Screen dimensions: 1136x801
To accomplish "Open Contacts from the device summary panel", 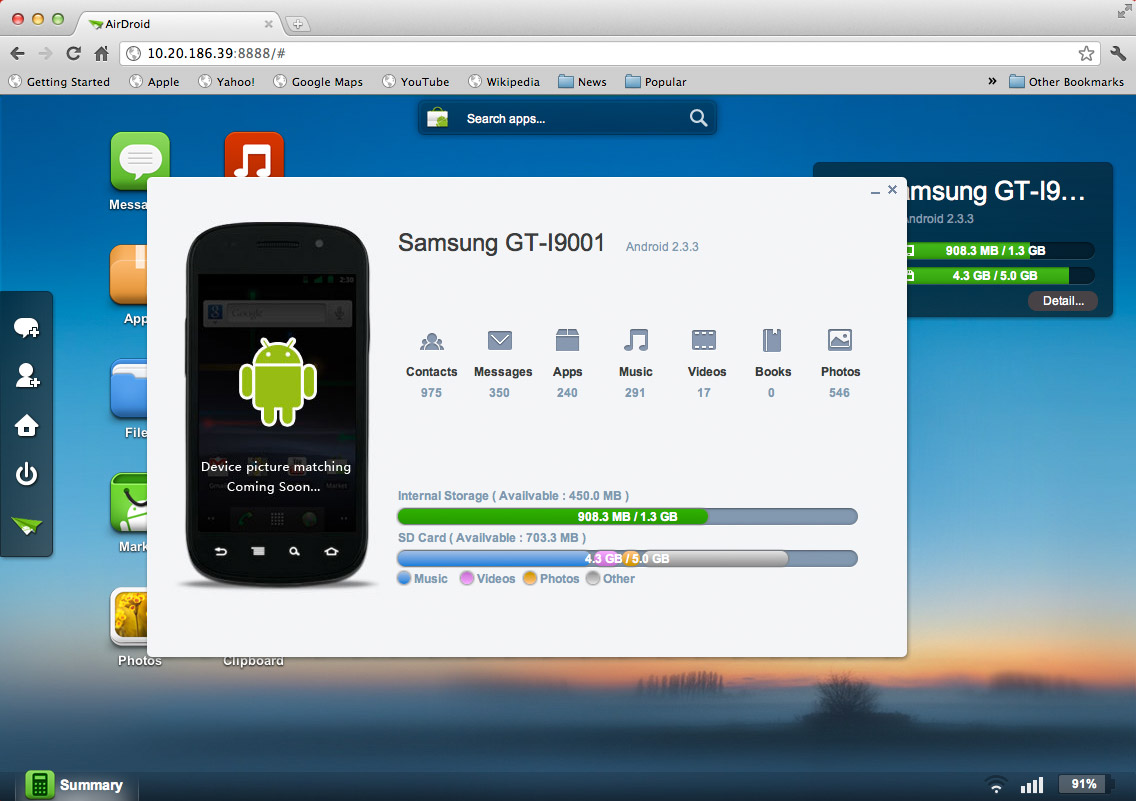I will pyautogui.click(x=431, y=341).
